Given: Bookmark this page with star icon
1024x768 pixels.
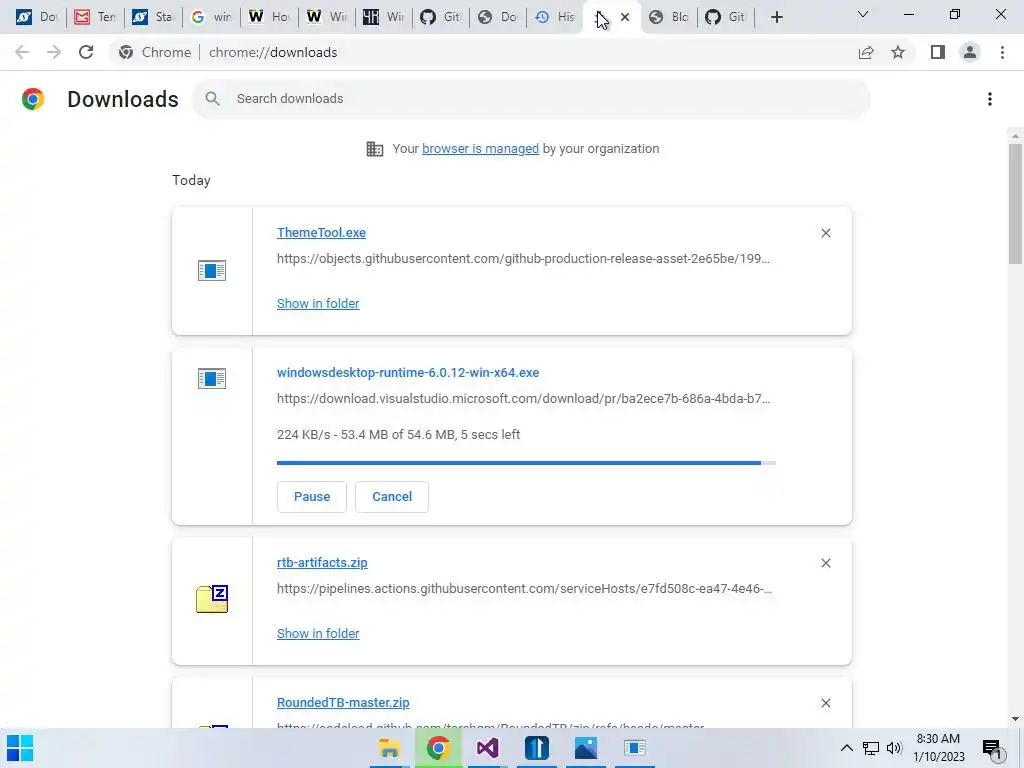Looking at the screenshot, I should 898,52.
